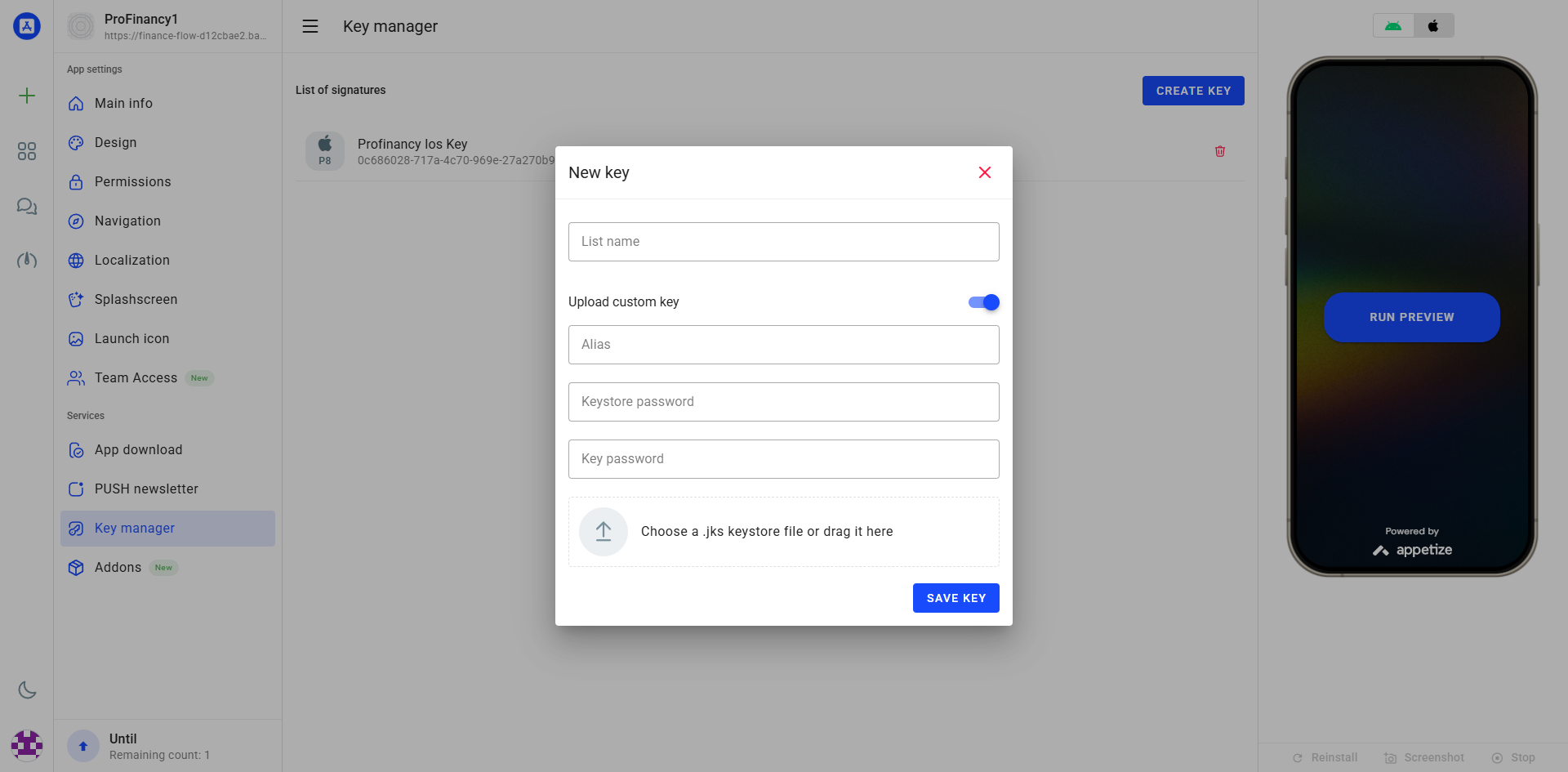Screen dimensions: 1568x772
Task: Select the Profinancy Ios Key entry
Action: tap(769, 151)
